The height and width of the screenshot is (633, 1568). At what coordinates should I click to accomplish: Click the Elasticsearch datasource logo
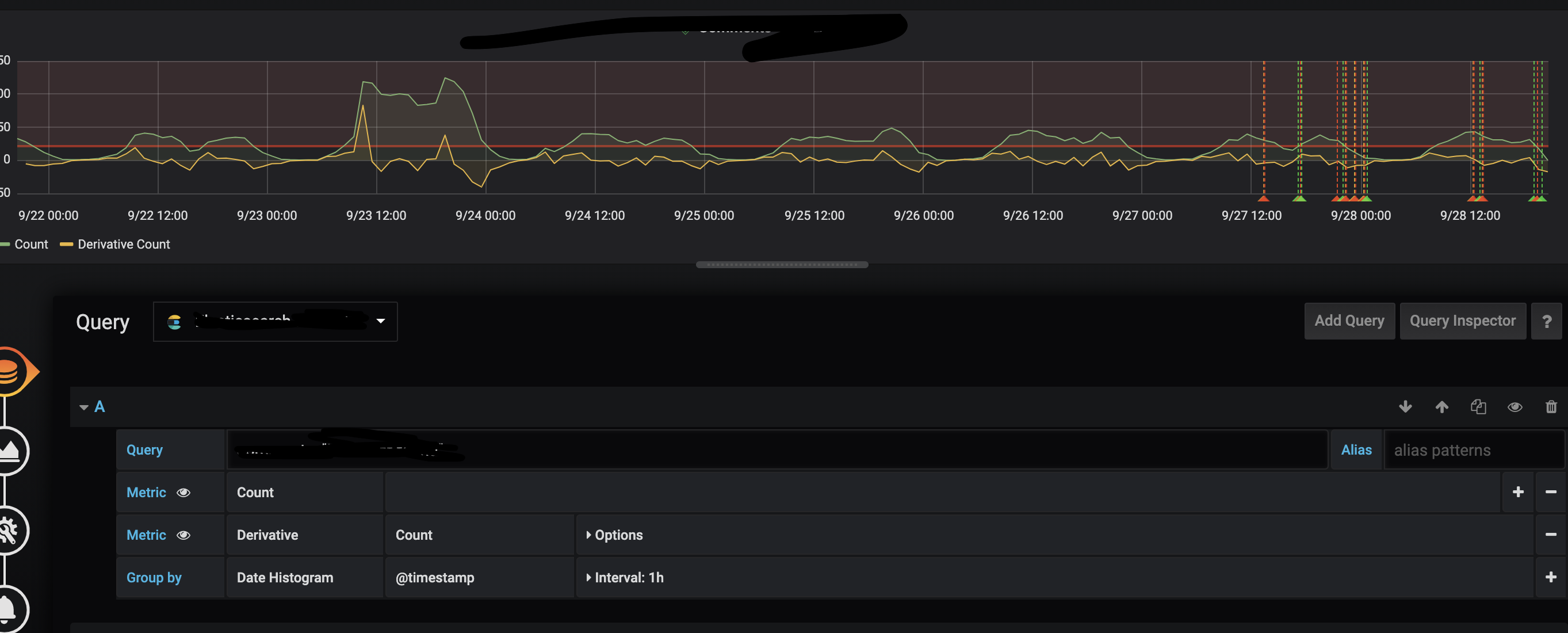pos(175,322)
